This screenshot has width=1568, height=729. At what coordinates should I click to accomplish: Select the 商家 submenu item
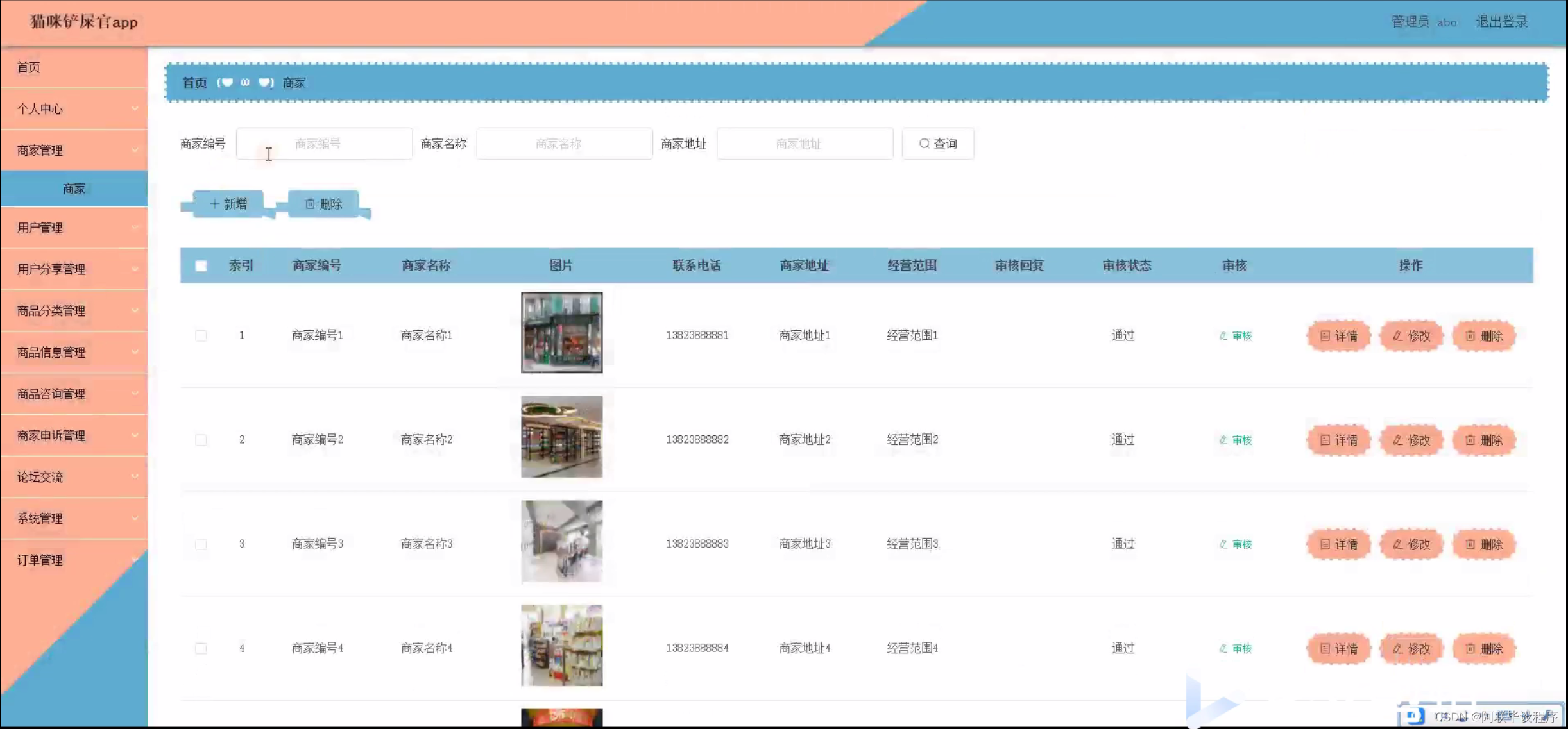click(x=74, y=189)
